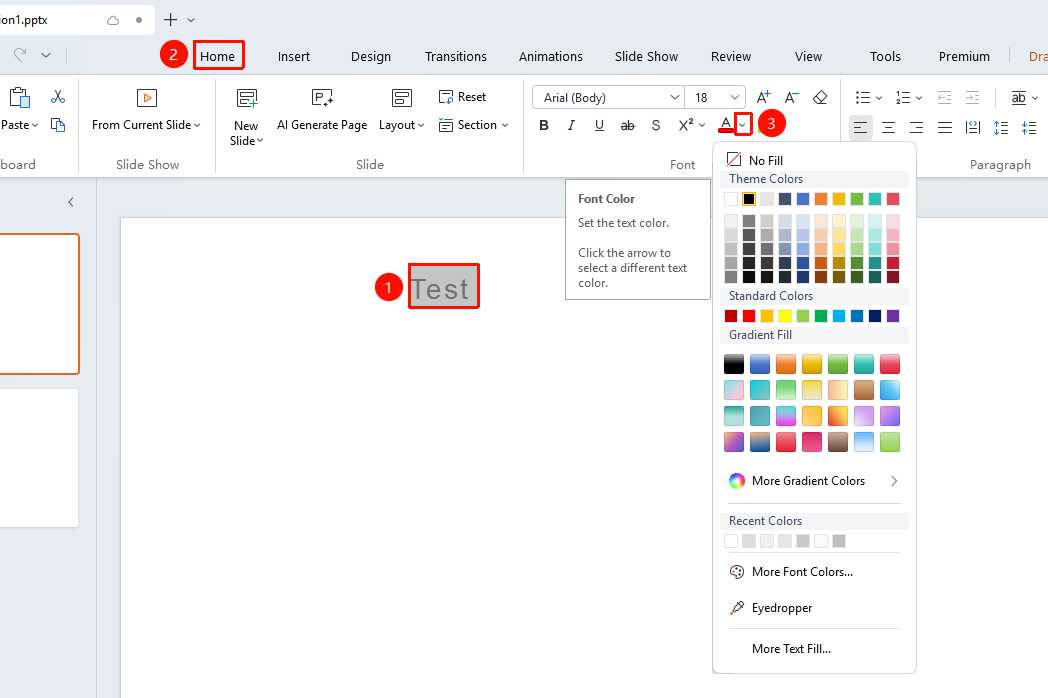
Task: Toggle Underline formatting
Action: click(x=599, y=125)
